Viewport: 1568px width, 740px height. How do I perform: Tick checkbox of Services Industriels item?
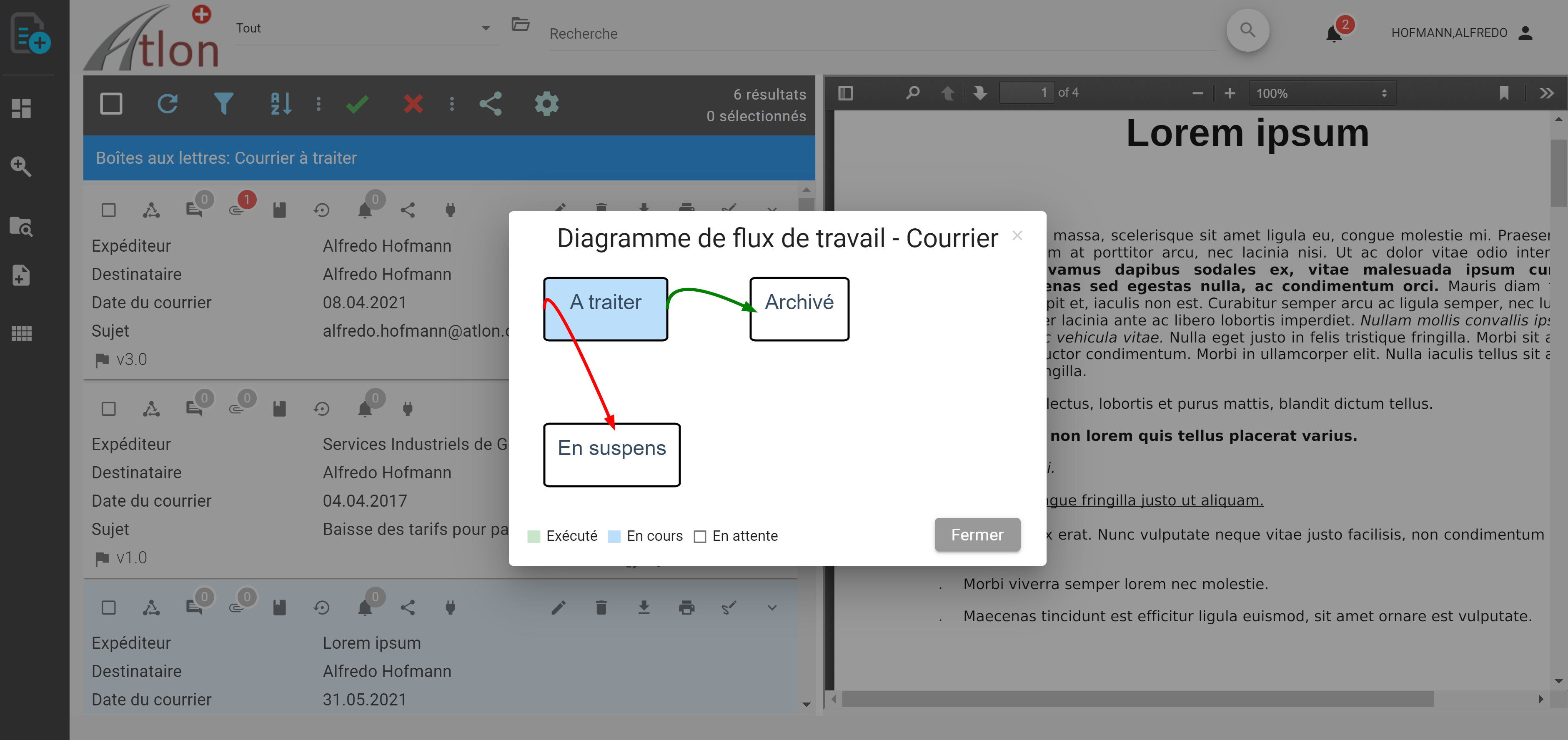click(109, 409)
